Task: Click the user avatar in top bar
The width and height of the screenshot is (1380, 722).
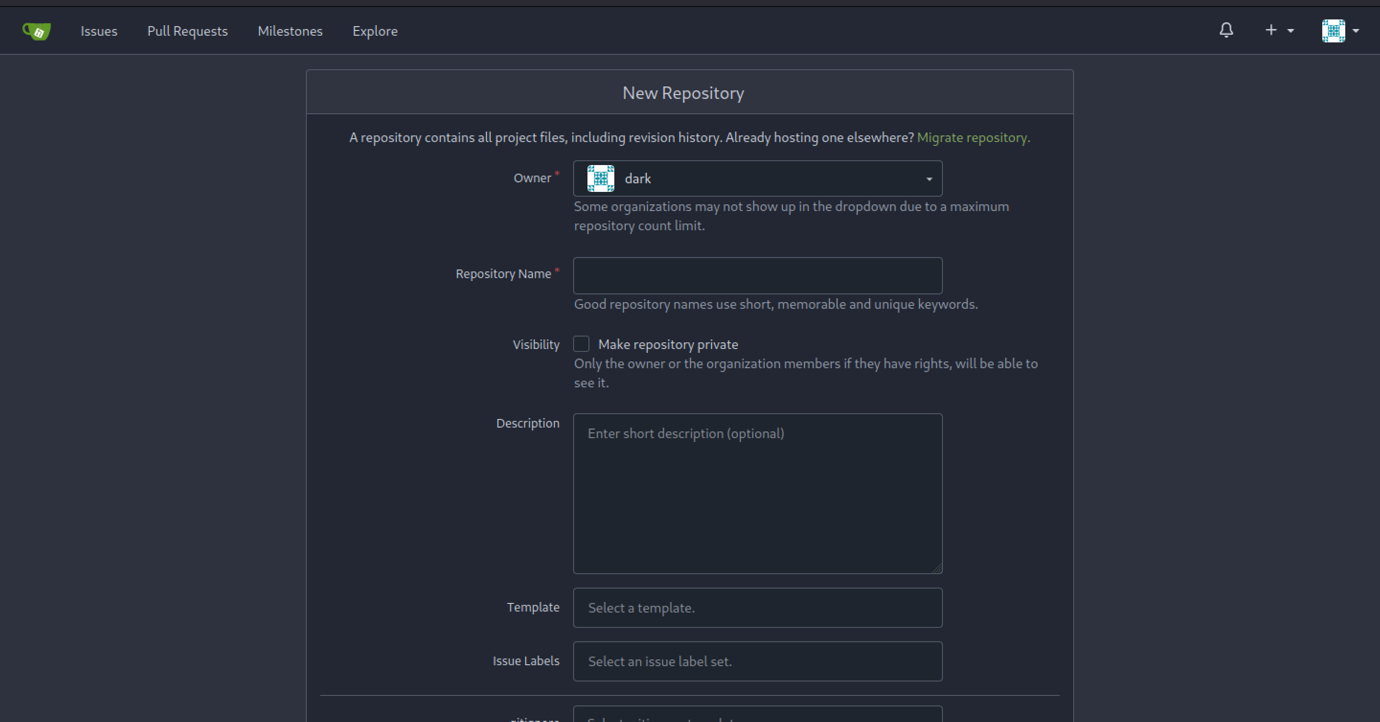Action: click(x=1333, y=31)
